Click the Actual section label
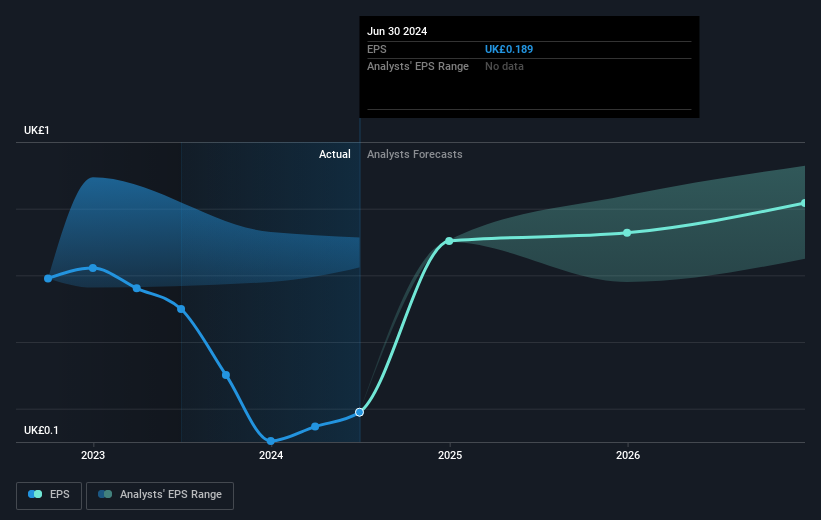The width and height of the screenshot is (821, 520). (x=335, y=154)
